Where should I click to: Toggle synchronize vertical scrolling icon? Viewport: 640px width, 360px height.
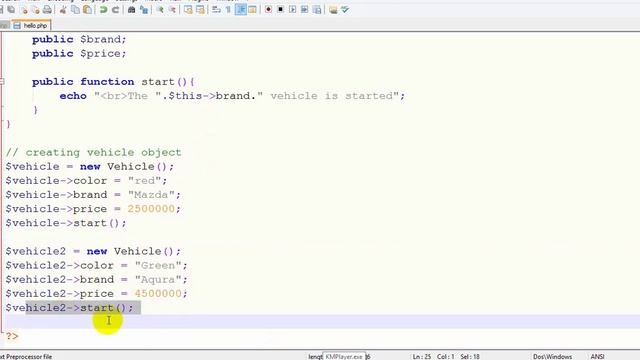[188, 9]
